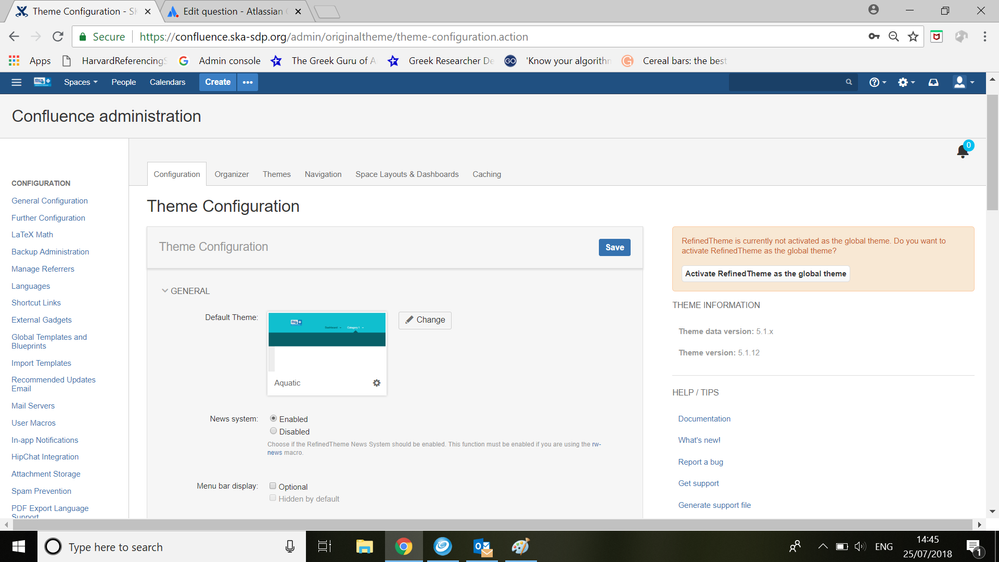Show hidden tray icons chevron

[823, 547]
